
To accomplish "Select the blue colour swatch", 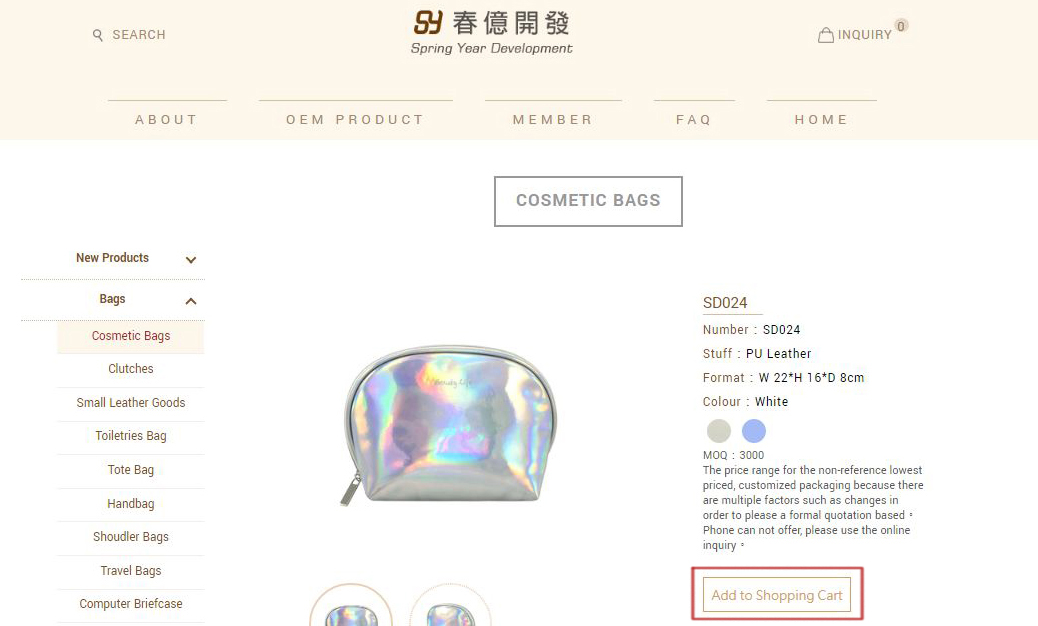I will [x=754, y=431].
